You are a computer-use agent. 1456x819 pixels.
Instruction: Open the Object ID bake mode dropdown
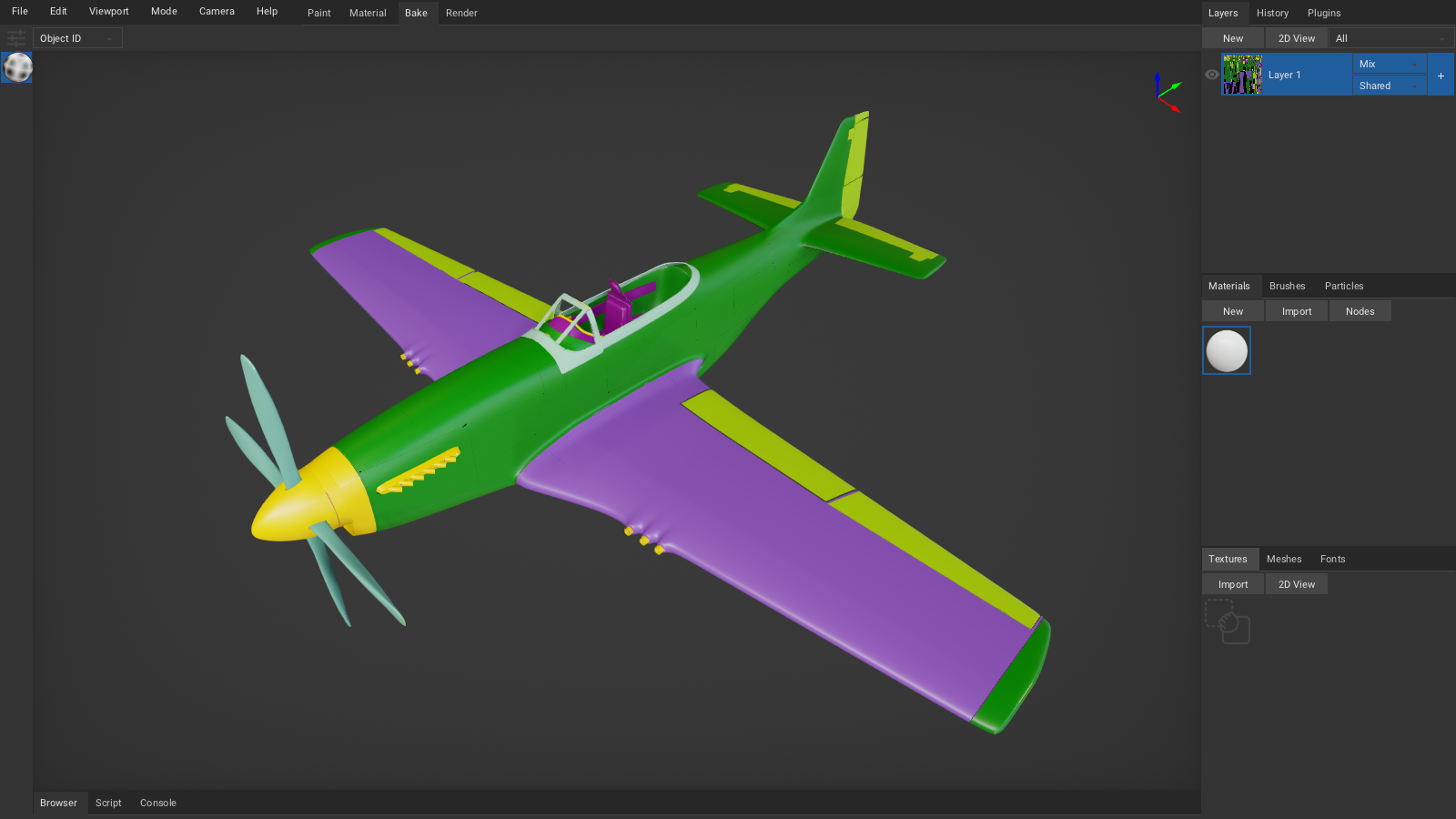tap(76, 37)
